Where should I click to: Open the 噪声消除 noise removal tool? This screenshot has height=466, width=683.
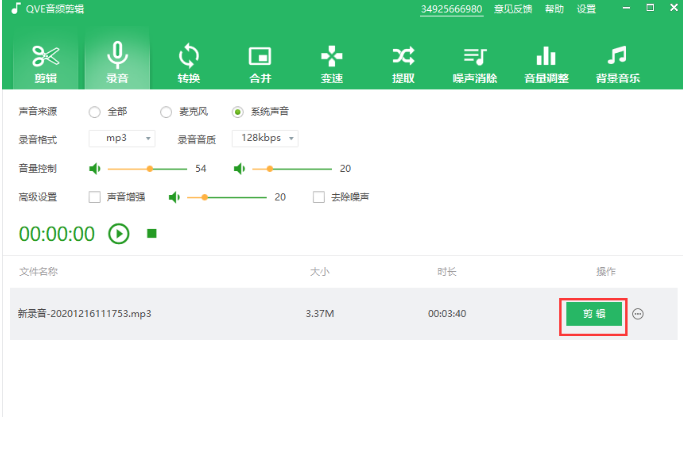tap(474, 61)
